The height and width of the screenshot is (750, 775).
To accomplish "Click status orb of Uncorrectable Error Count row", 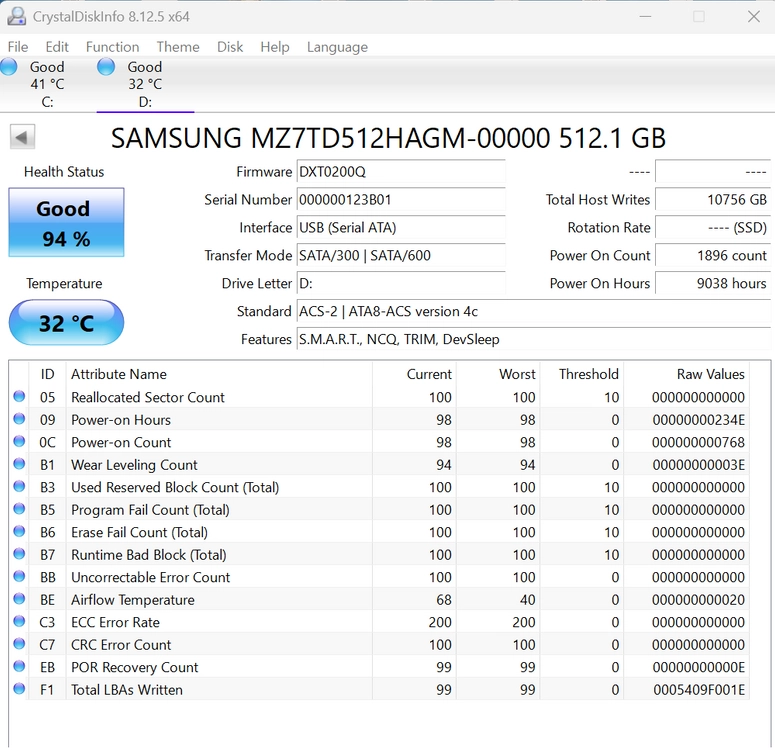I will click(x=19, y=576).
